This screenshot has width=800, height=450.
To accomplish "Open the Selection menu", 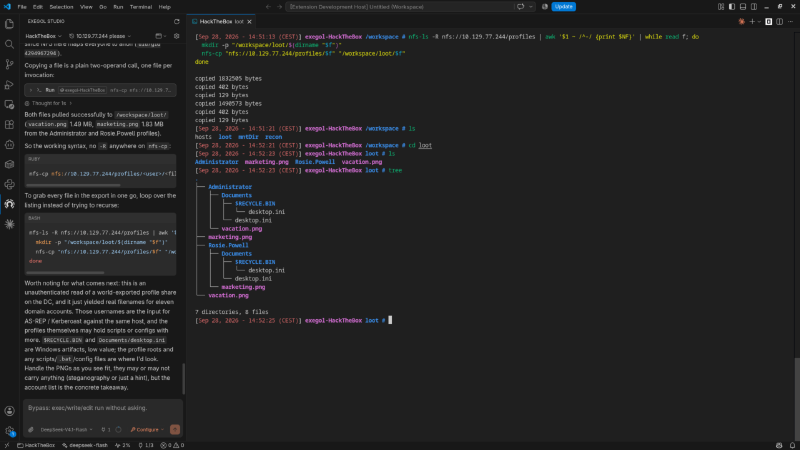I will click(x=61, y=7).
